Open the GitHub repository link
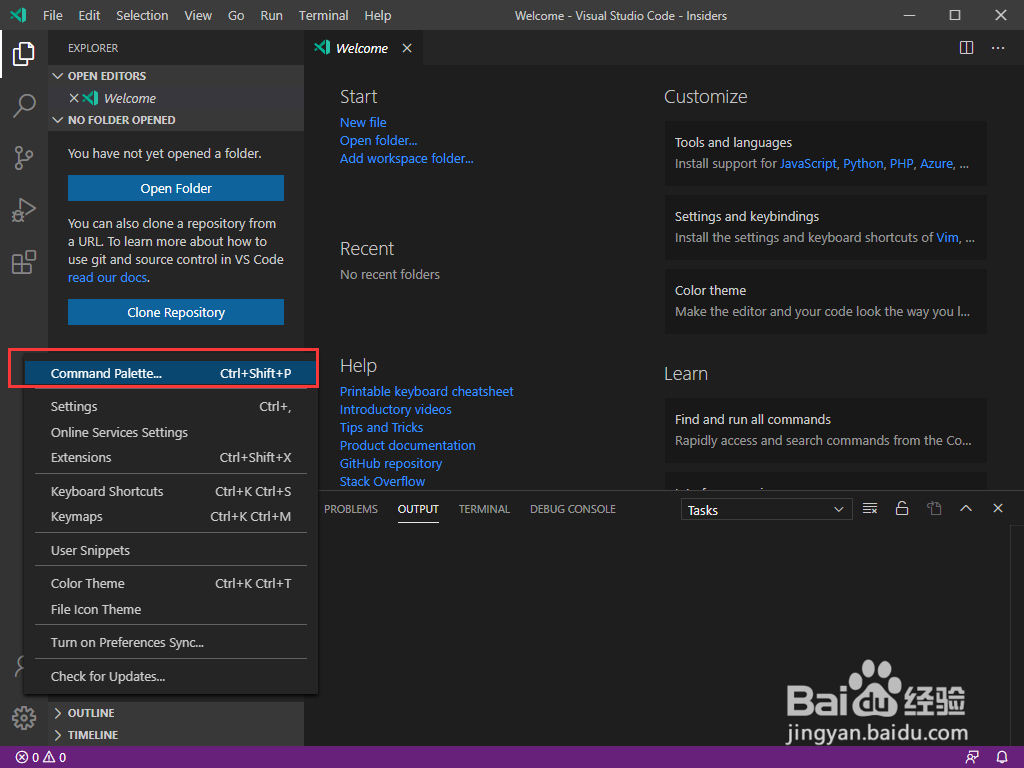1024x768 pixels. coord(391,463)
